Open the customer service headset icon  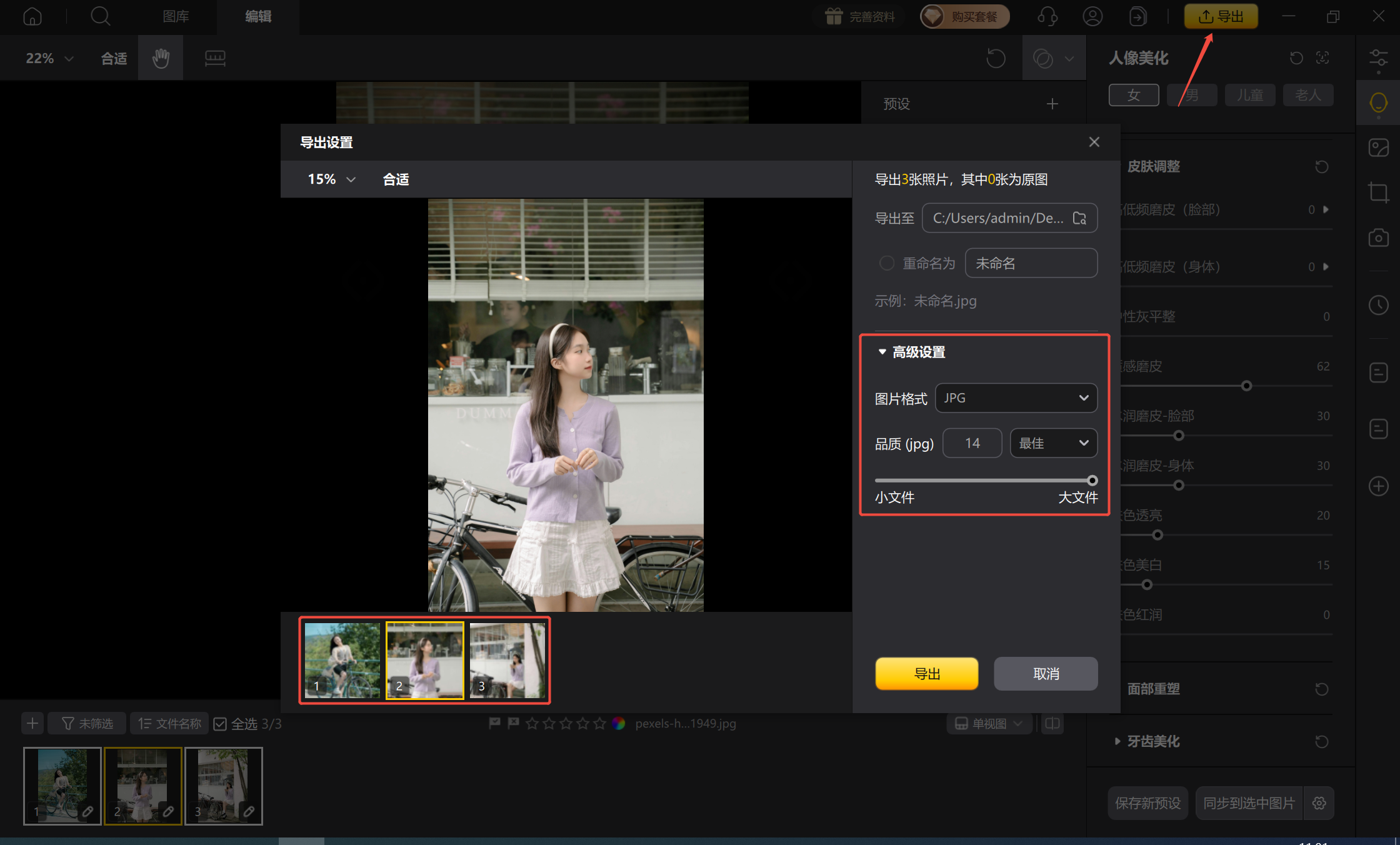pos(1047,16)
